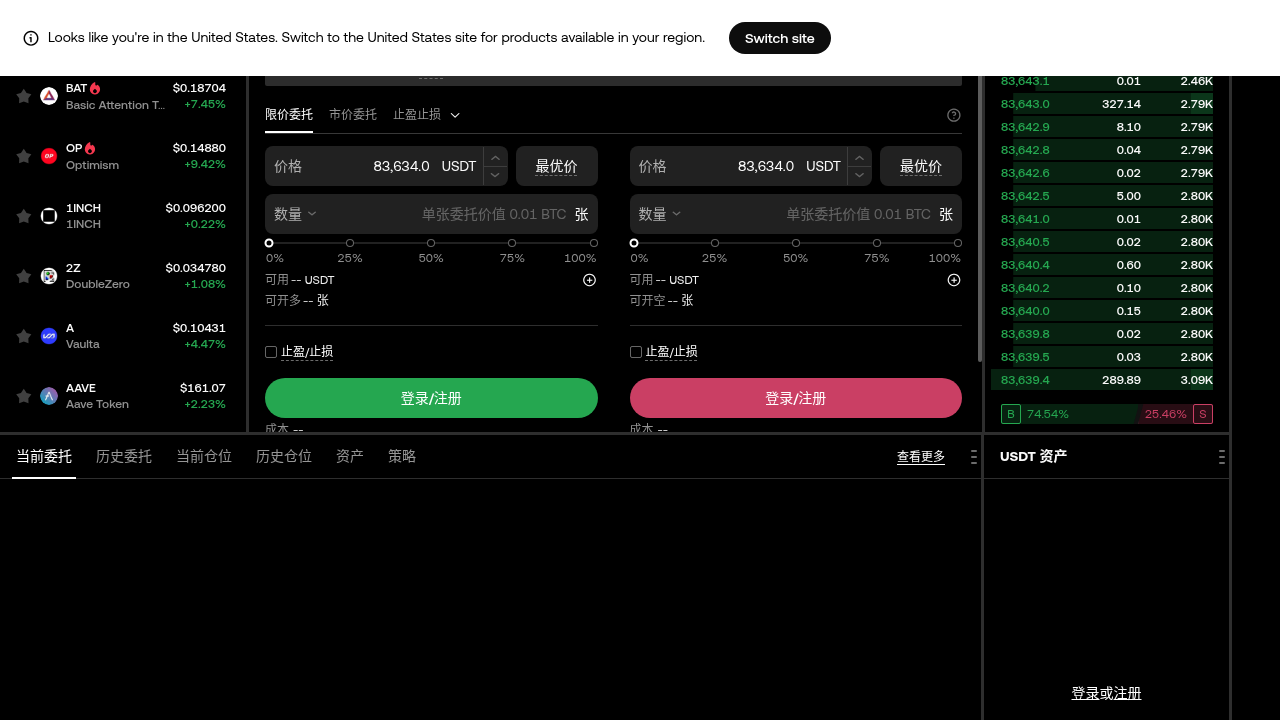Switch to the 市价委托 tab

353,115
